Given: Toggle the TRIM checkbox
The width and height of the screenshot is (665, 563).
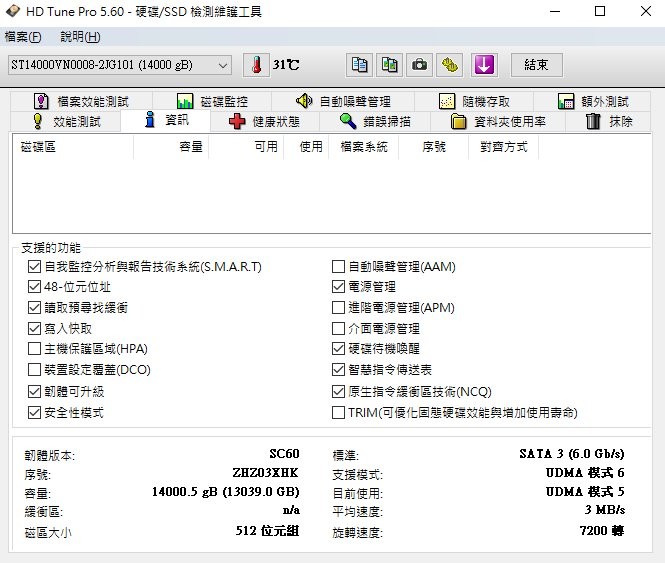Looking at the screenshot, I should click(x=339, y=412).
